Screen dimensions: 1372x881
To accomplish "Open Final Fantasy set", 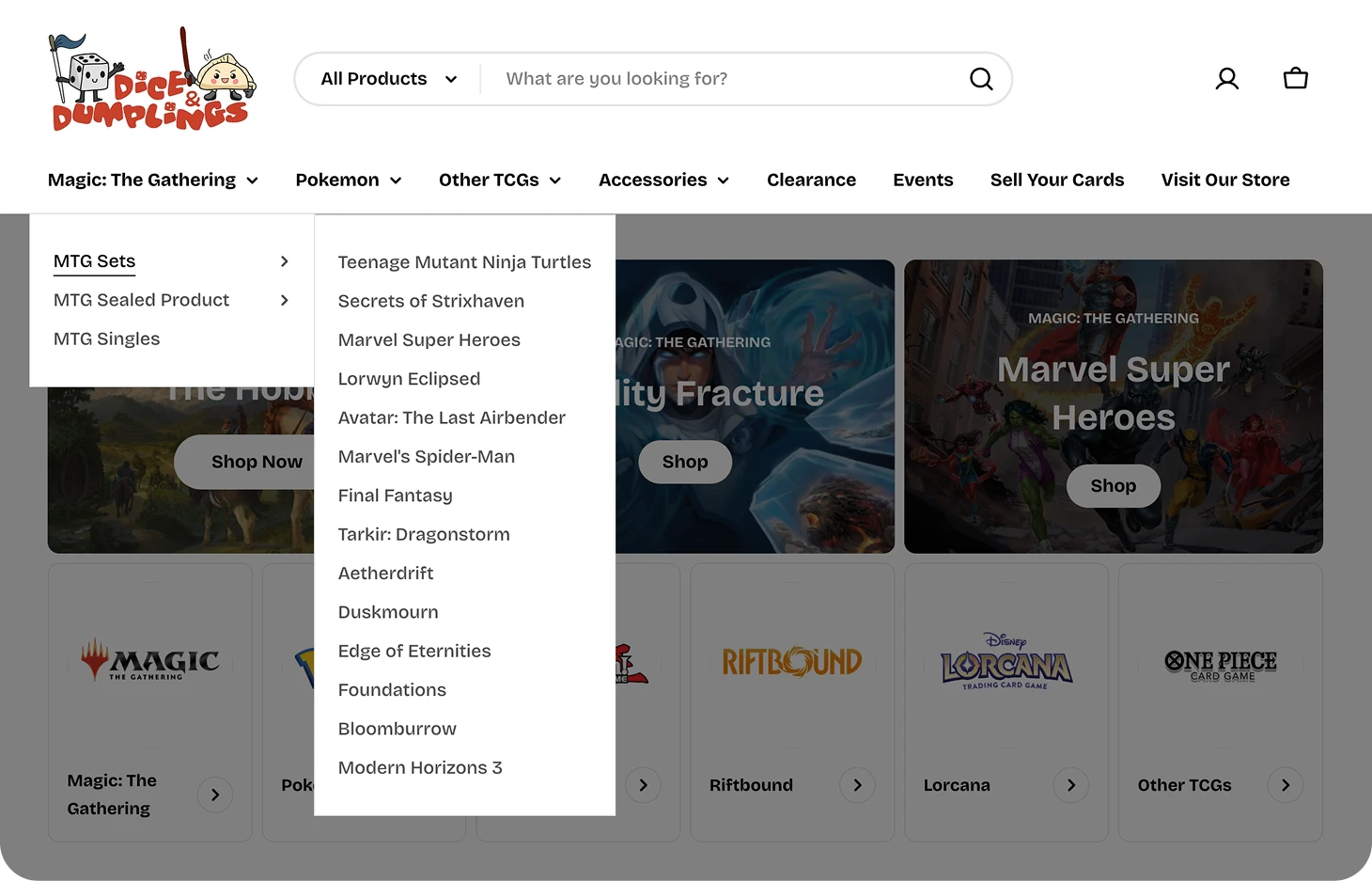I will pos(395,496).
